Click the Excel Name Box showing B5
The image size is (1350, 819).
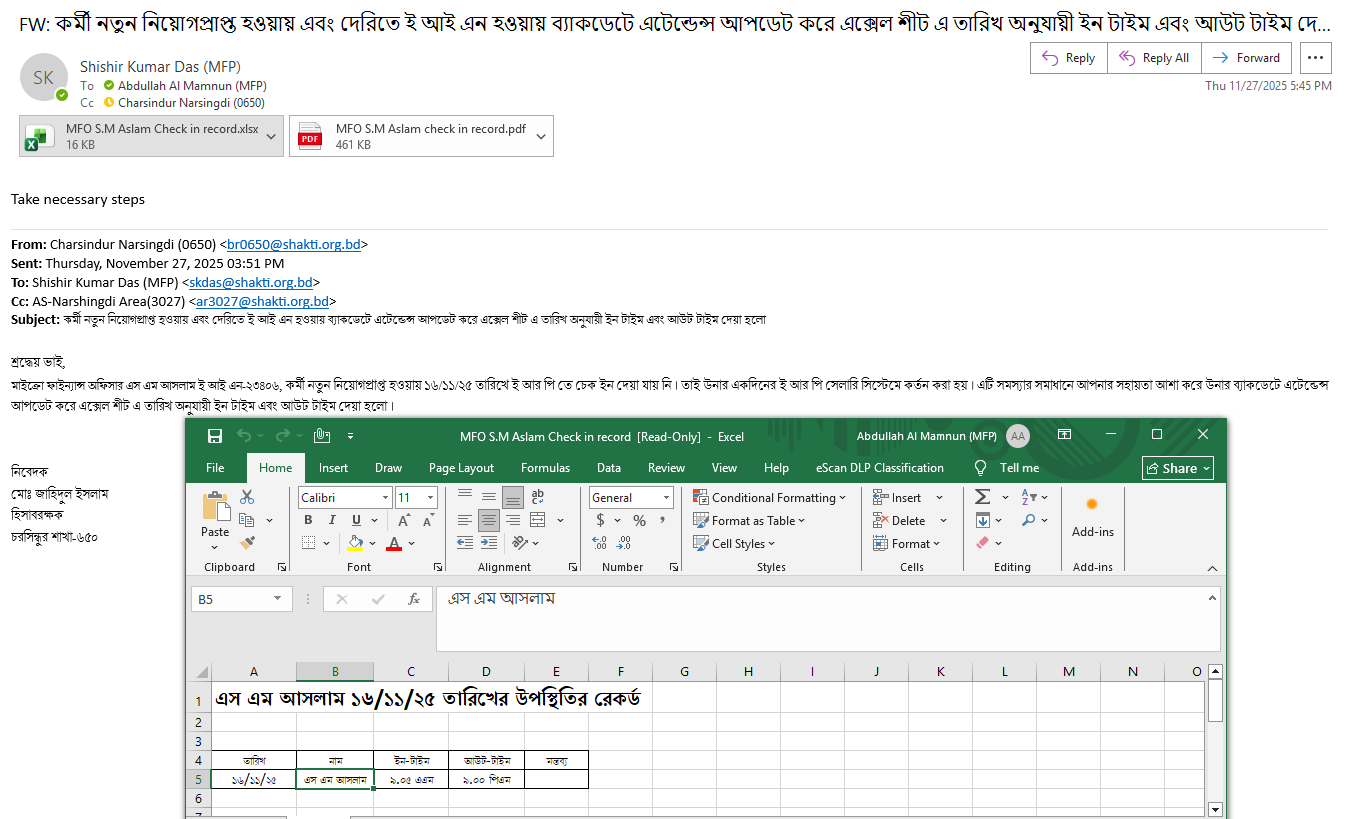[x=230, y=599]
